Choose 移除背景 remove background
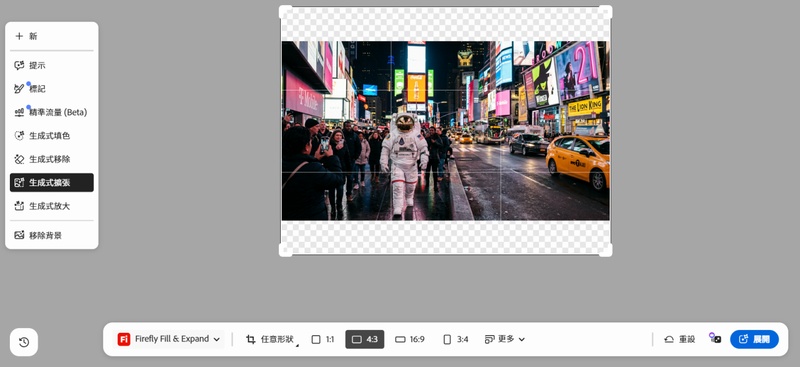800x367 pixels. [x=52, y=235]
